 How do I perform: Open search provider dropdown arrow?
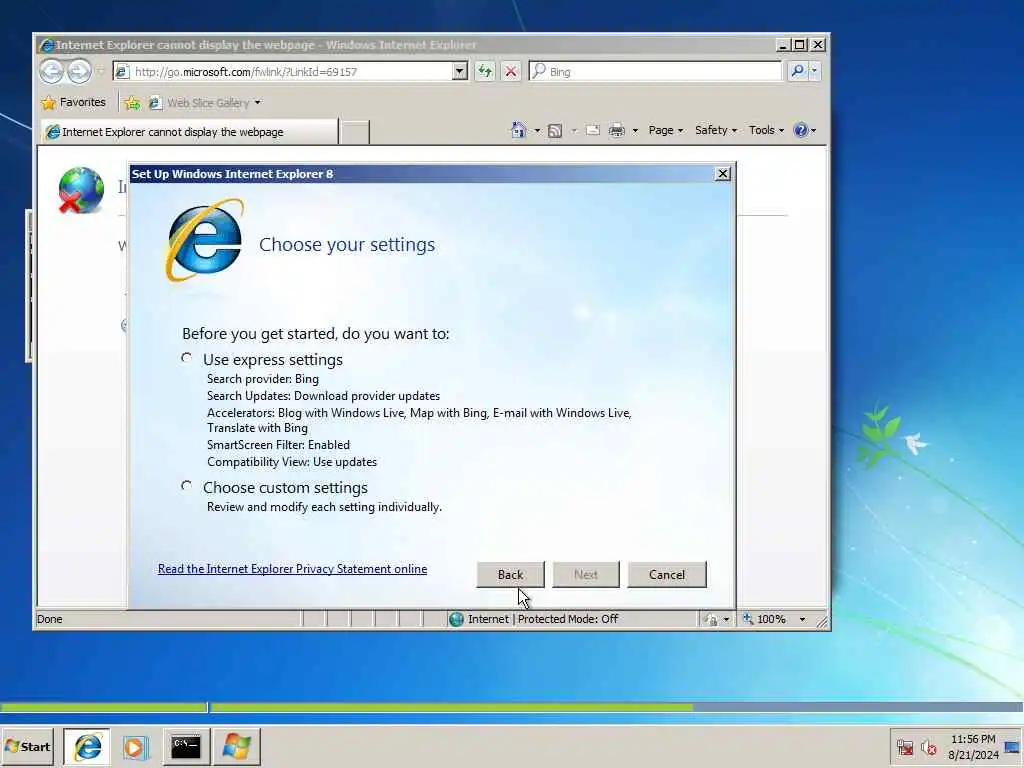click(814, 71)
